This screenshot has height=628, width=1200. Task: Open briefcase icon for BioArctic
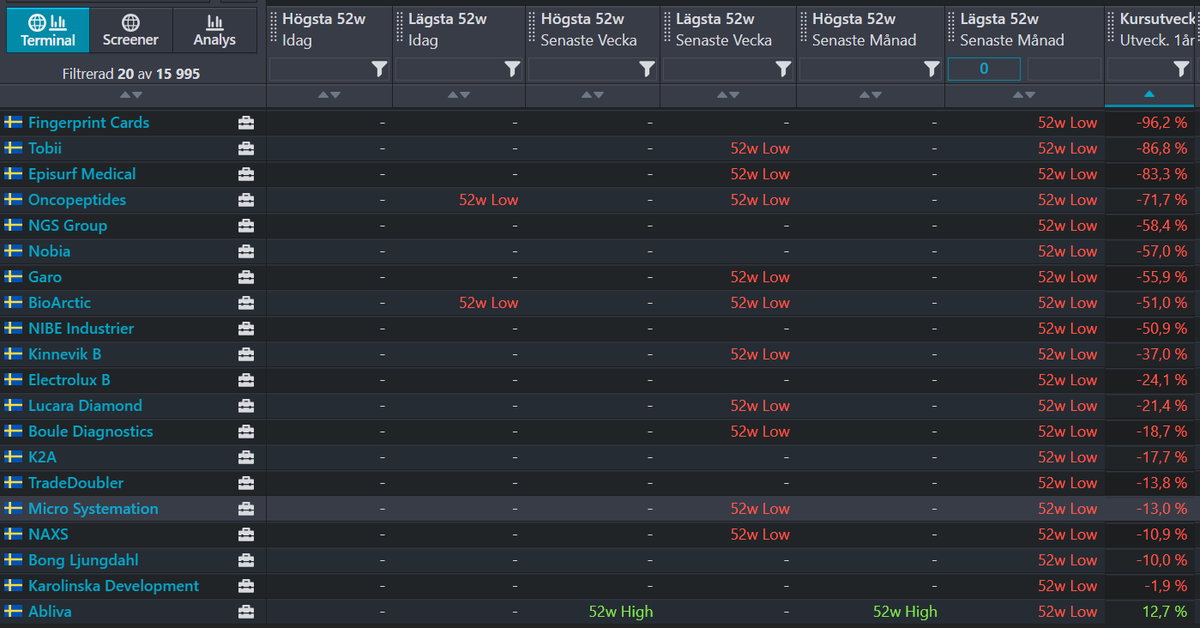tap(246, 303)
